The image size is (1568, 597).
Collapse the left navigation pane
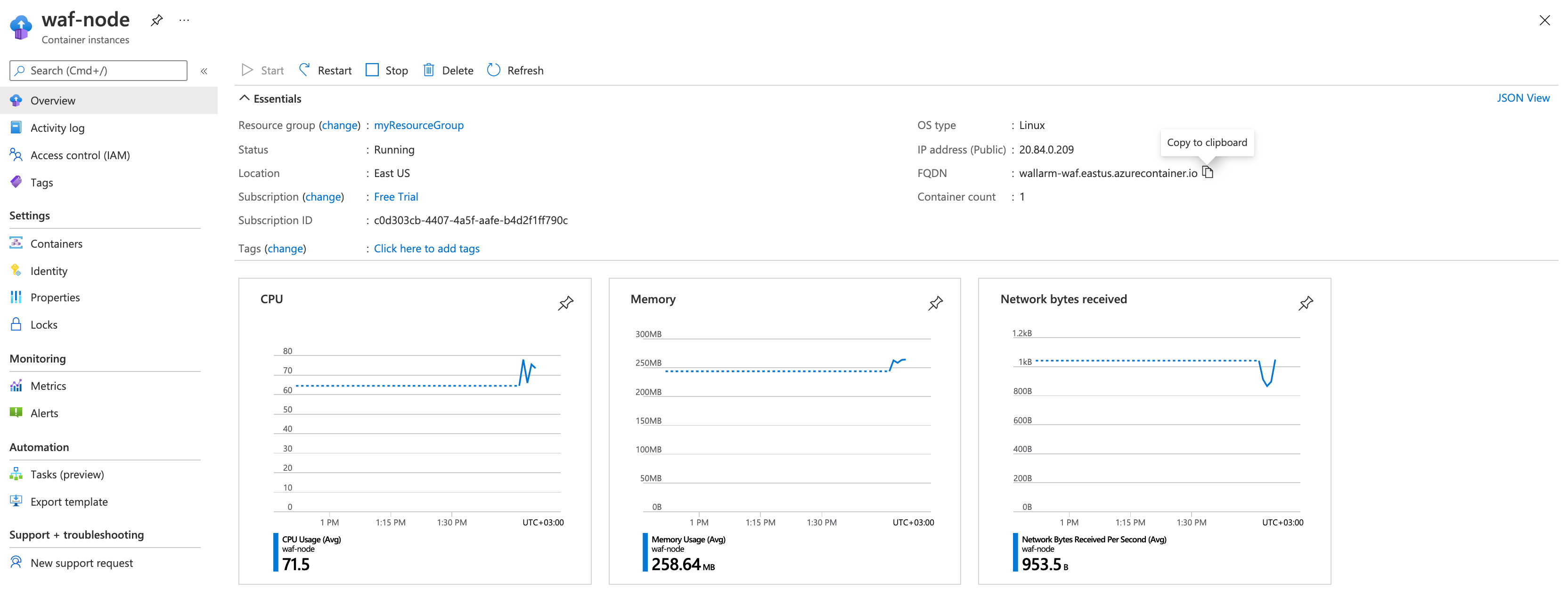204,71
